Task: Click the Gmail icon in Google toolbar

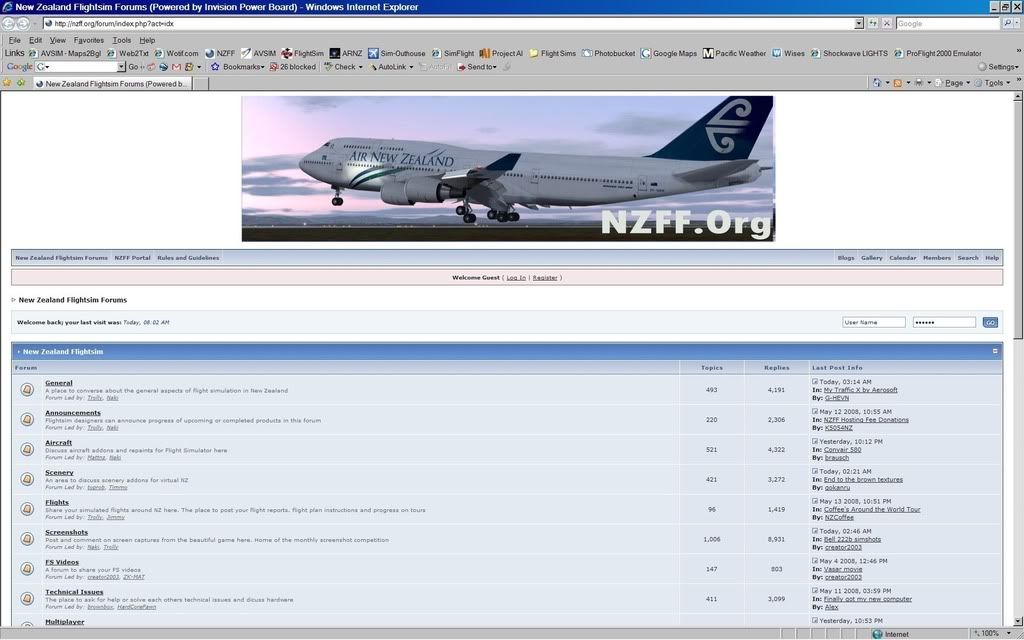Action: point(176,67)
